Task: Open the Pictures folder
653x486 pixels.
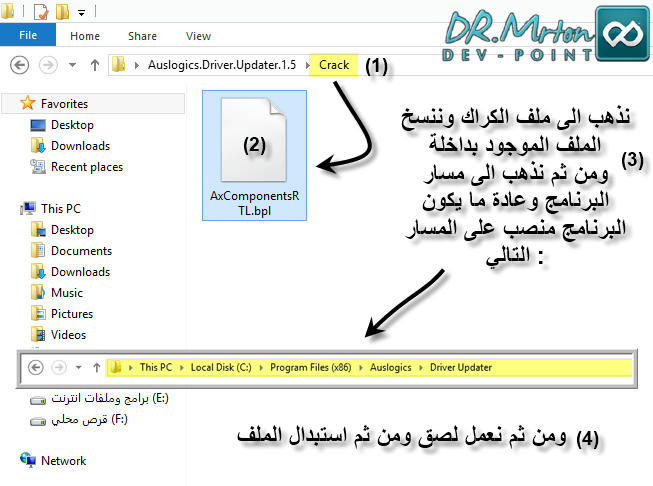Action: coord(72,313)
